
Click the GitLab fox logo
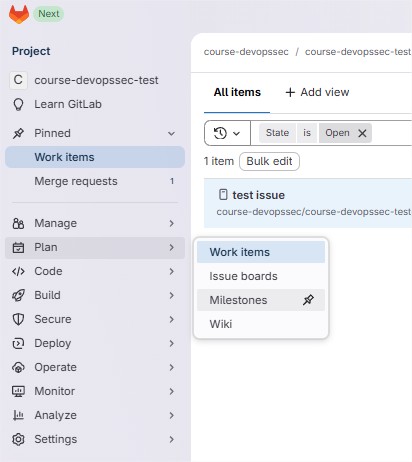tap(19, 14)
